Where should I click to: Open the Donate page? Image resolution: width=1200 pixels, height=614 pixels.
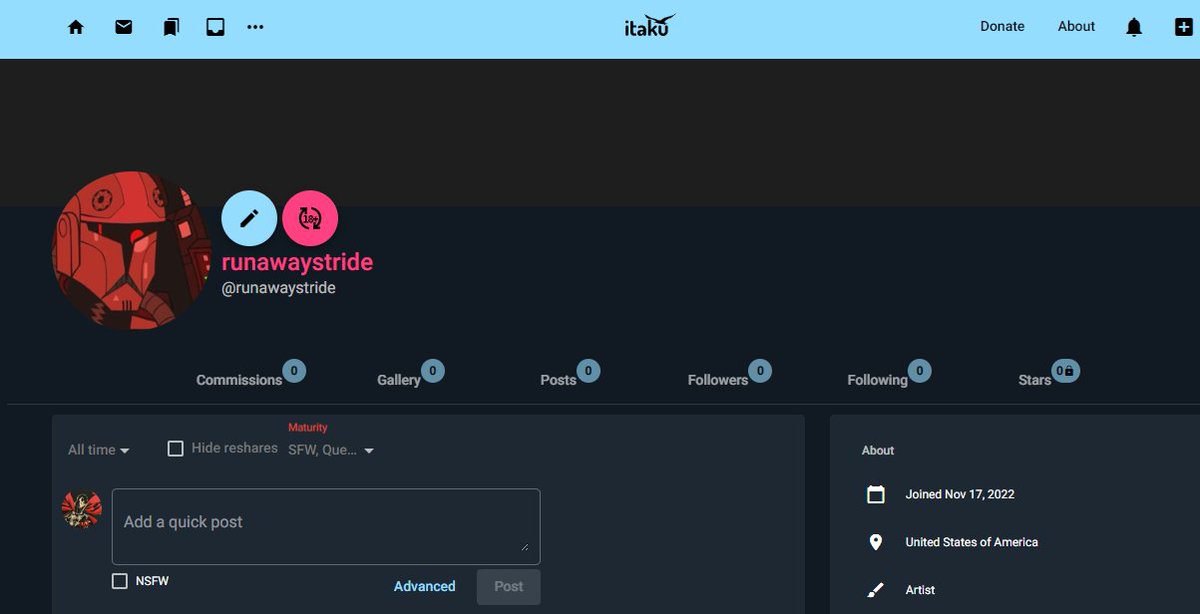click(1002, 27)
